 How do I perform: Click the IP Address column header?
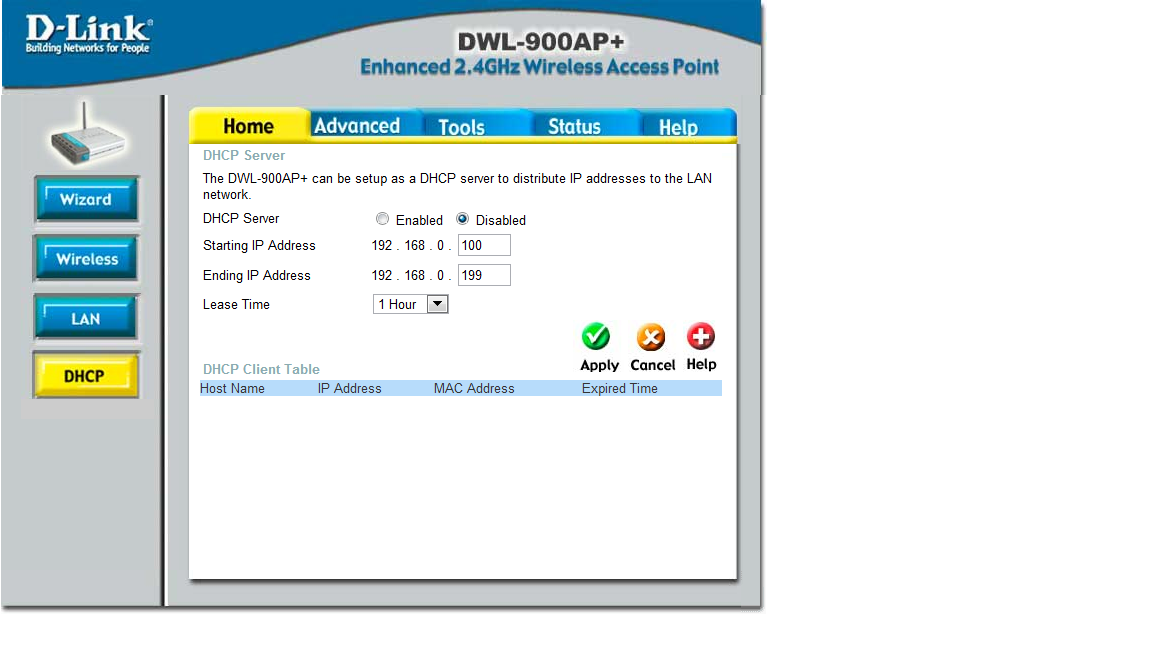point(350,389)
